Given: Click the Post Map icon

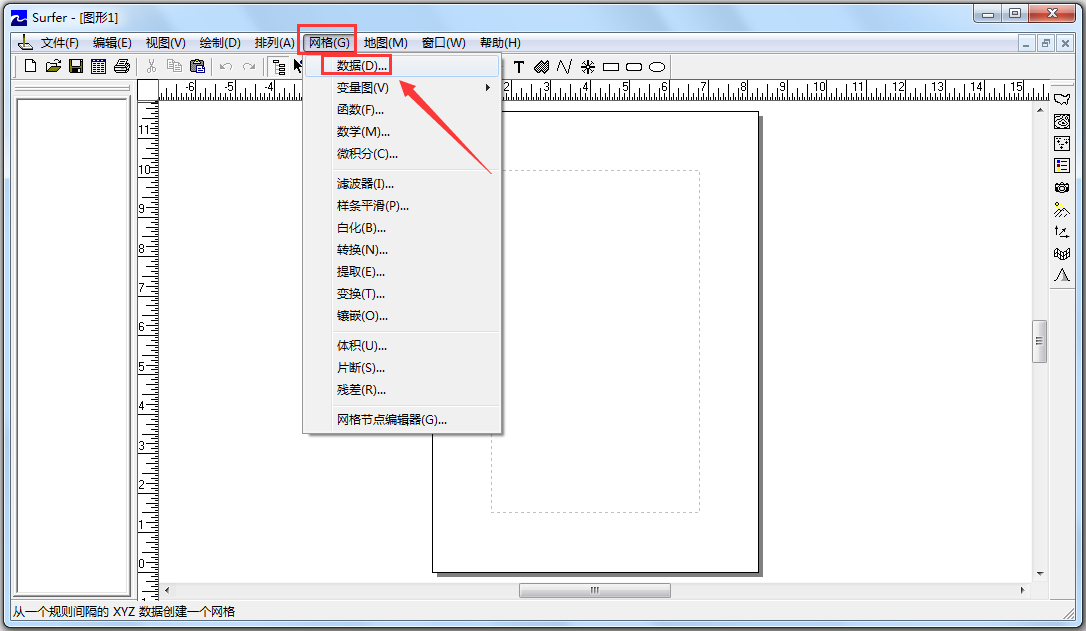Looking at the screenshot, I should point(1062,143).
